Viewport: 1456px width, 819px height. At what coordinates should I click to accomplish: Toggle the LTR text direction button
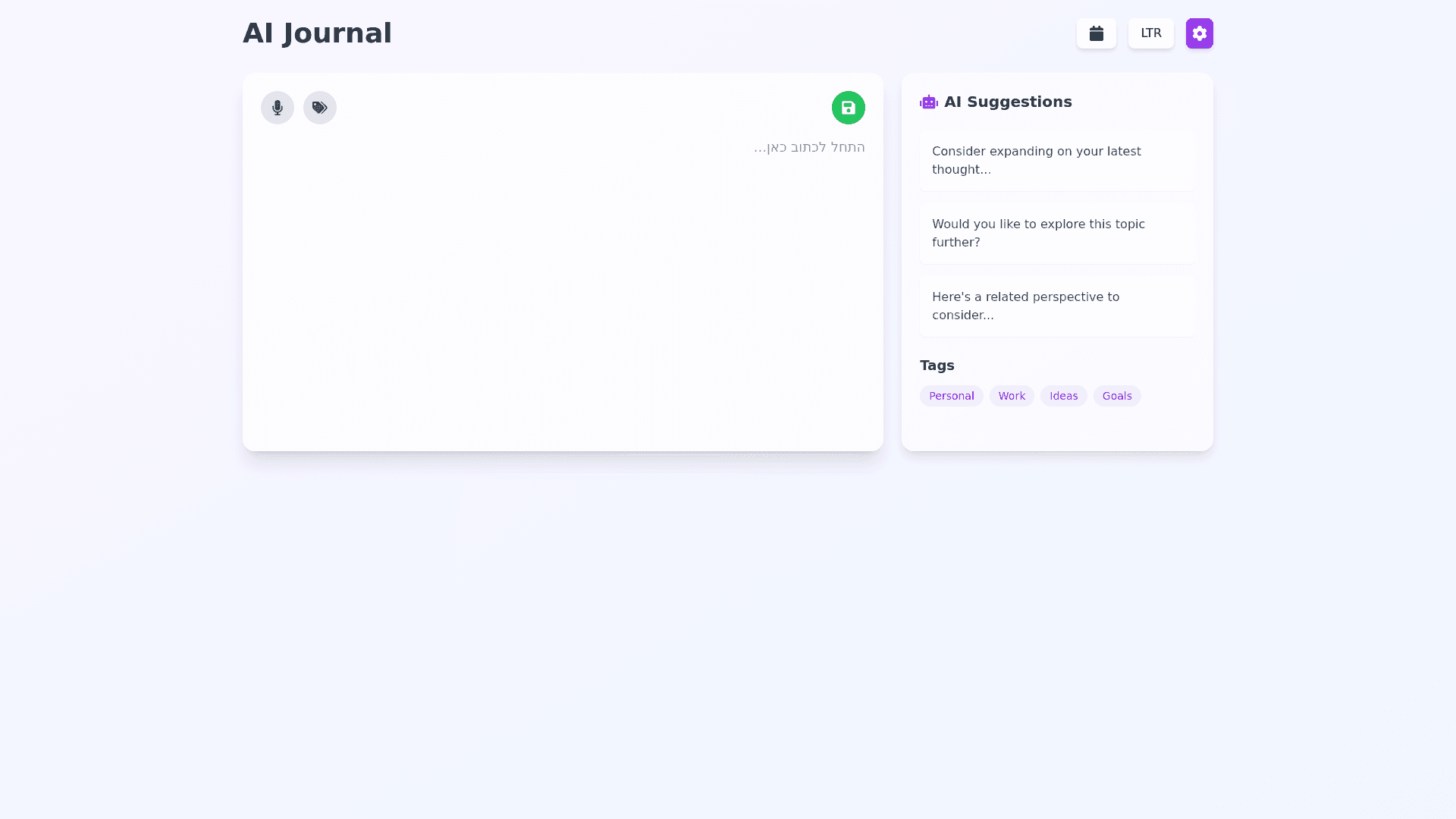1150,33
